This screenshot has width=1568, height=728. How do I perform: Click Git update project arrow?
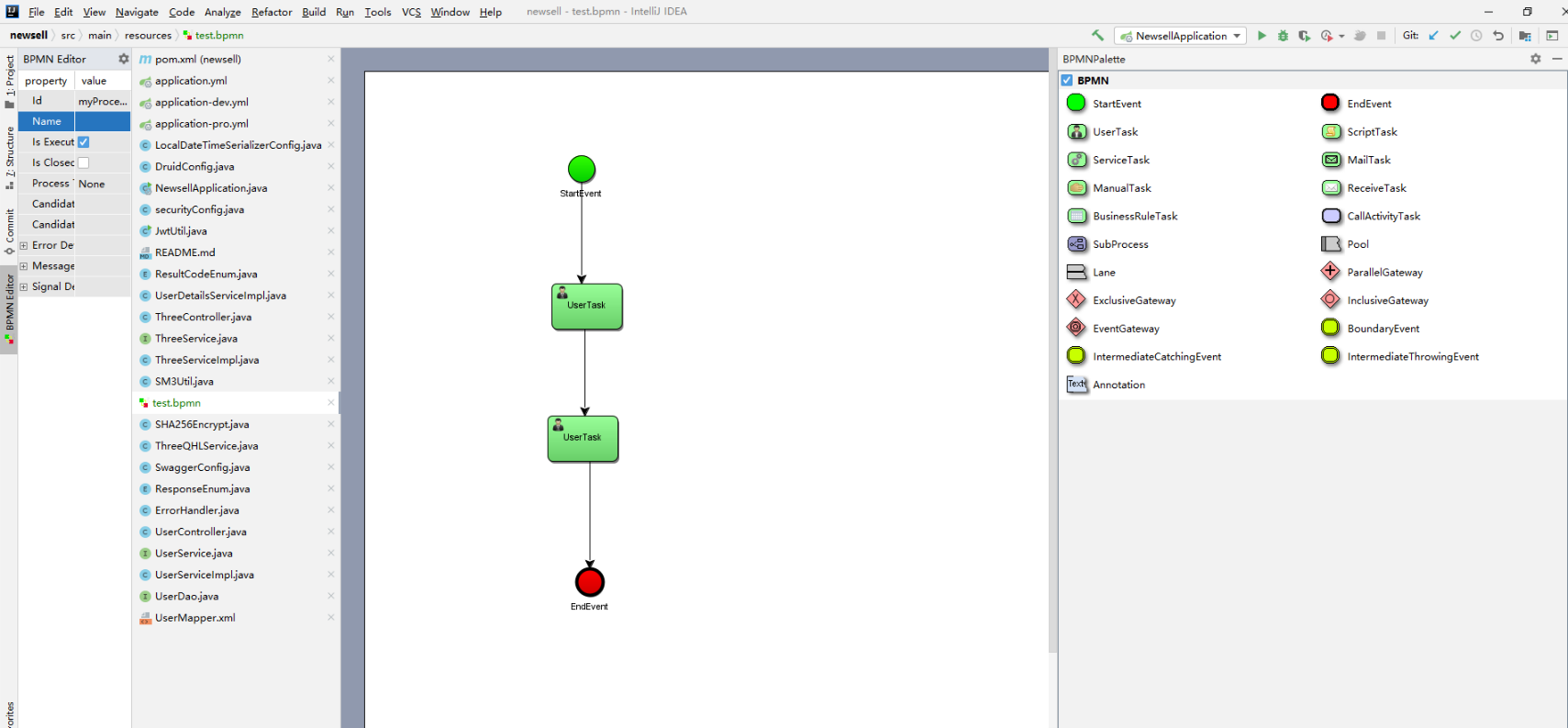pyautogui.click(x=1433, y=36)
